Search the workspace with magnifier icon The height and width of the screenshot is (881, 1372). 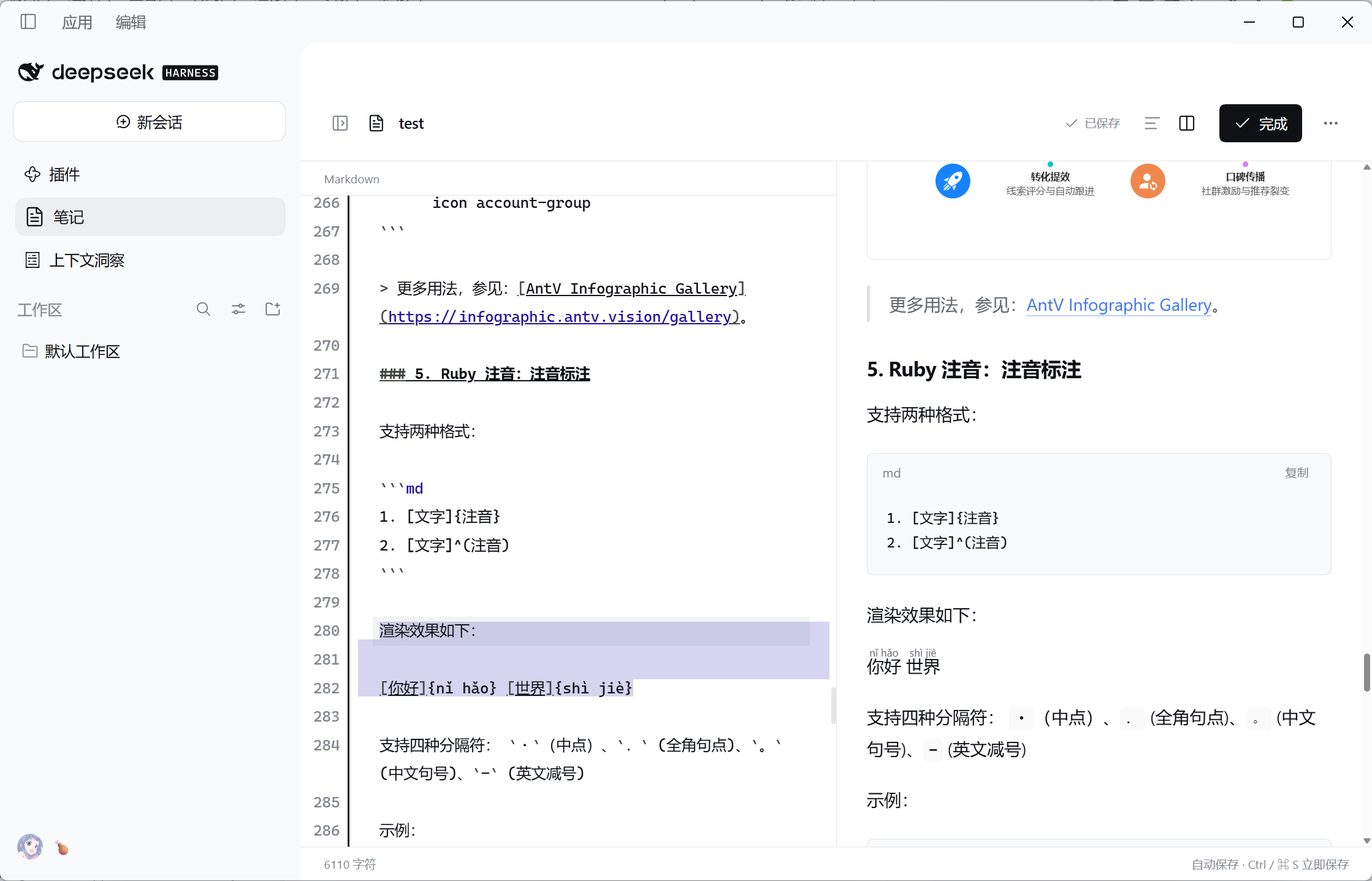[204, 309]
